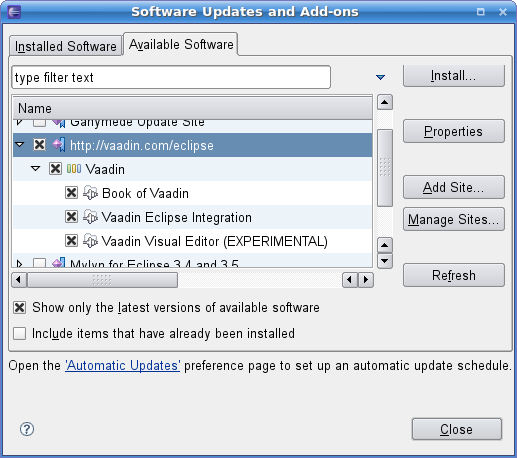Click the feature icon beside Vaadin Visual Editor
Viewport: 517px width, 458px height.
[90, 241]
